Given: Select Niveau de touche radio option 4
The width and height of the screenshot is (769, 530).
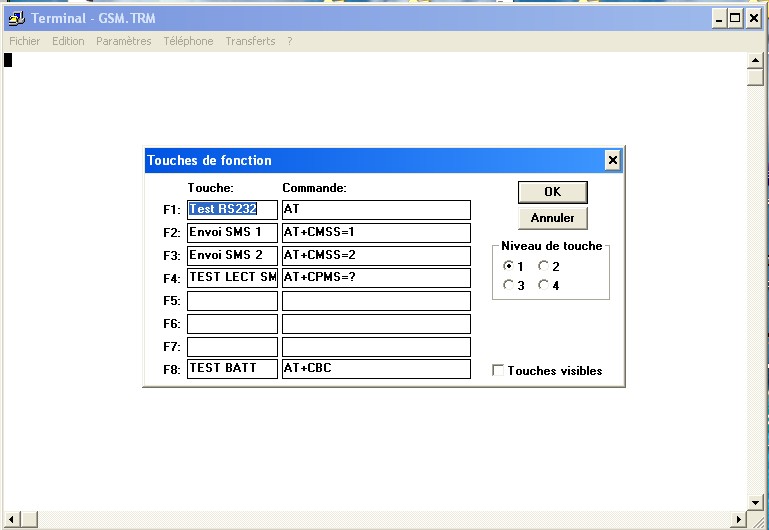Looking at the screenshot, I should coord(544,285).
